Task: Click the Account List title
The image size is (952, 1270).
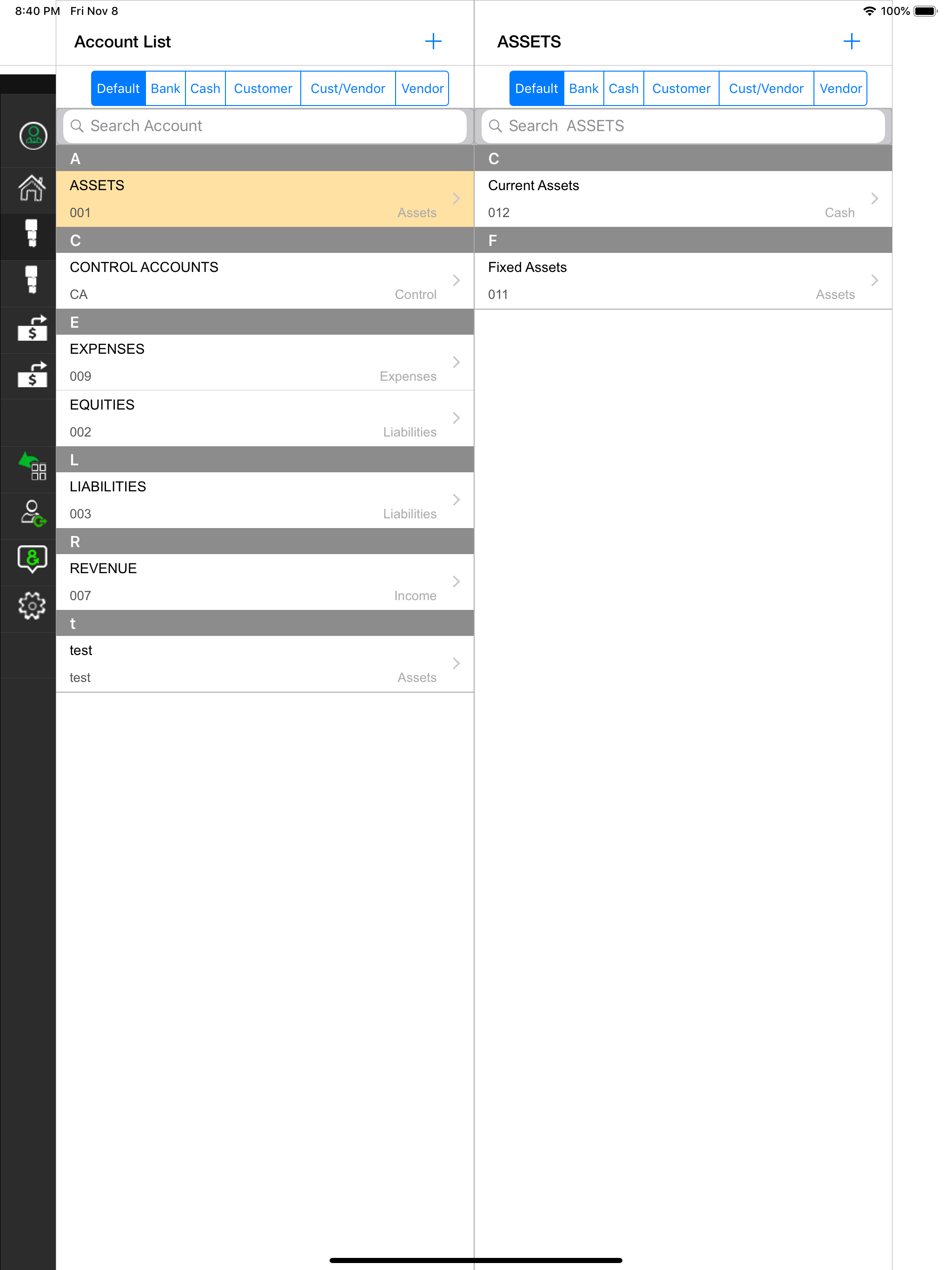Action: (x=122, y=41)
